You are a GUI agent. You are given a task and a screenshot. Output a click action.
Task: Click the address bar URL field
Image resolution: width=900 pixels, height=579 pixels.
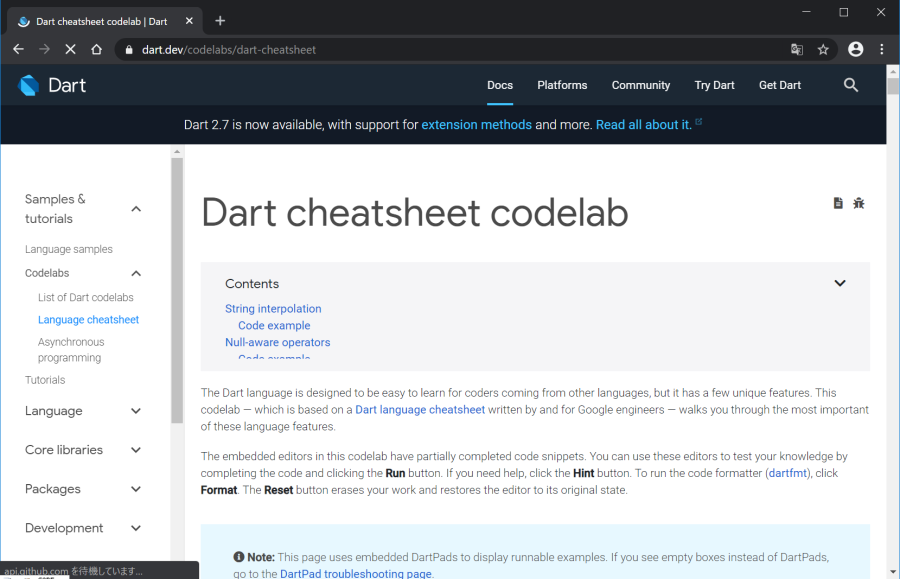coord(450,49)
